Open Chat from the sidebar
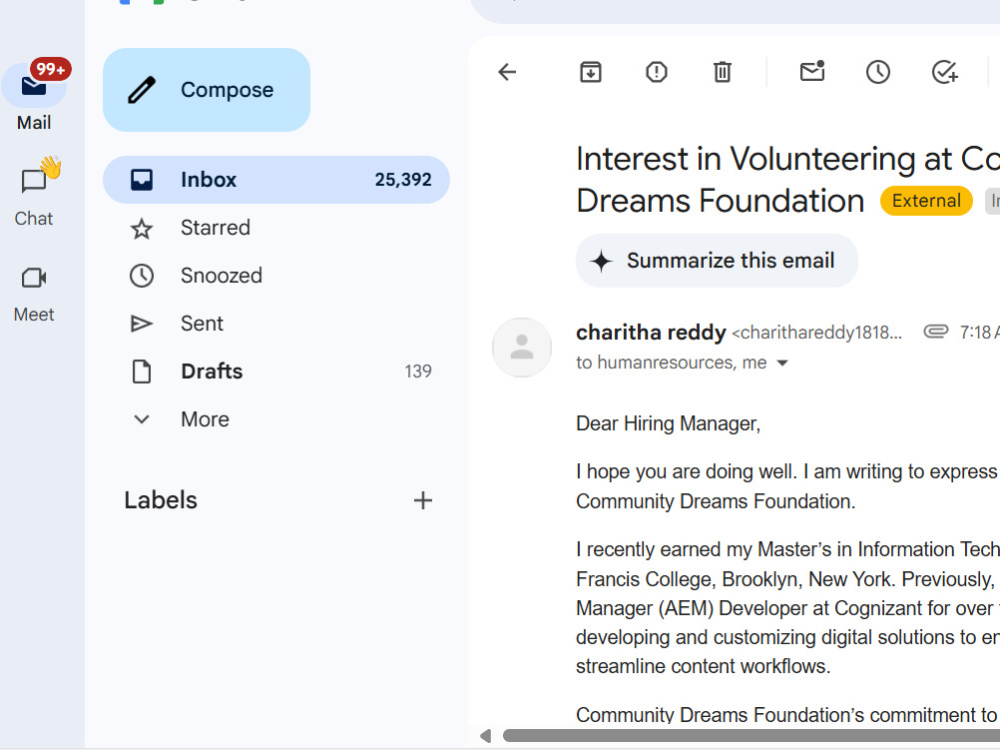This screenshot has height=750, width=1000. (34, 193)
